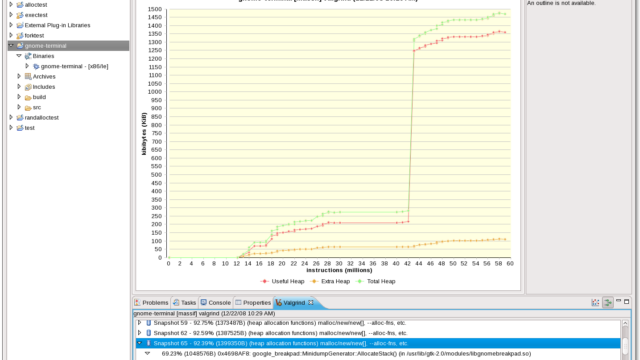Expand the Includes node

click(19, 86)
